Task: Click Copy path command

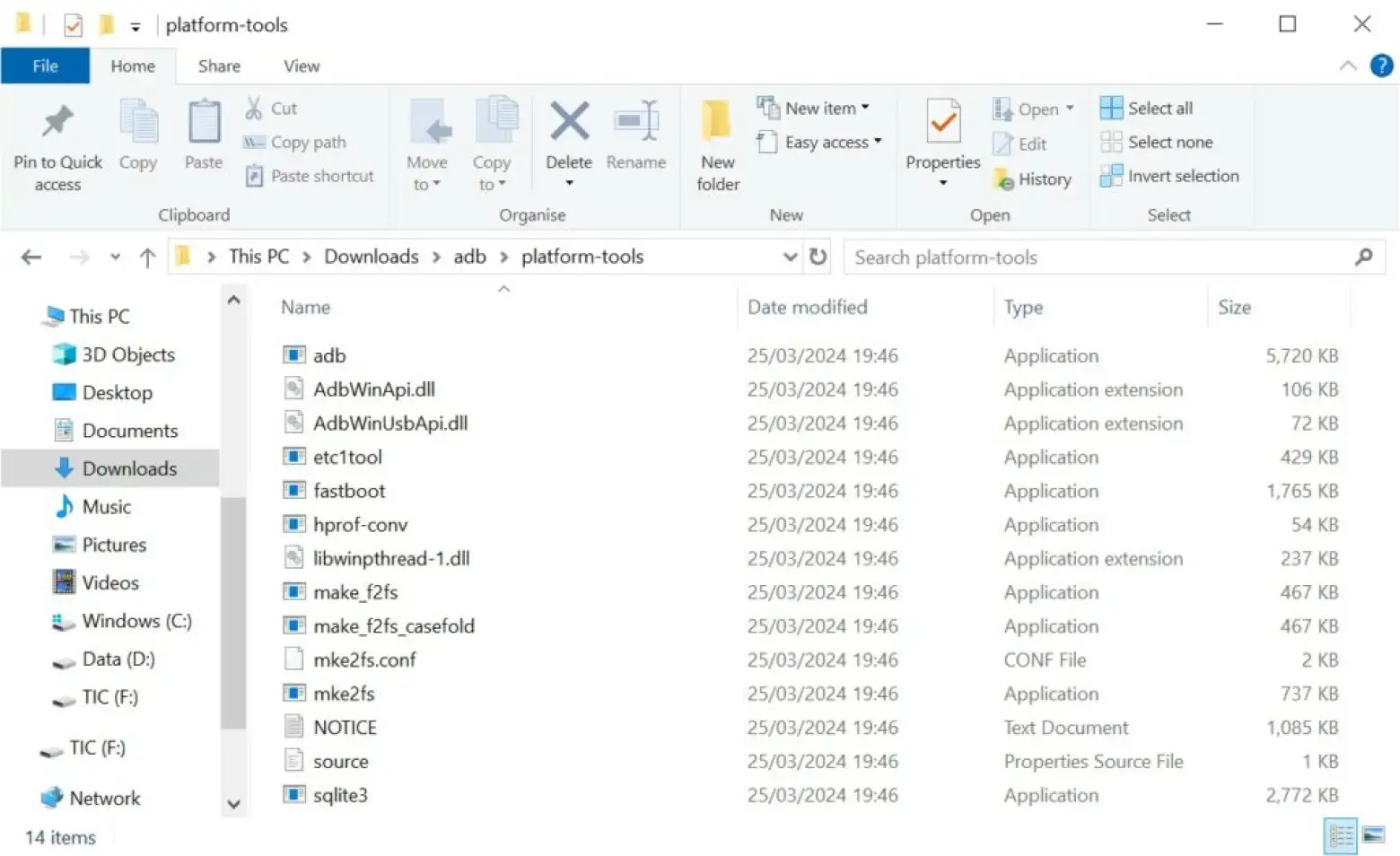Action: point(295,142)
